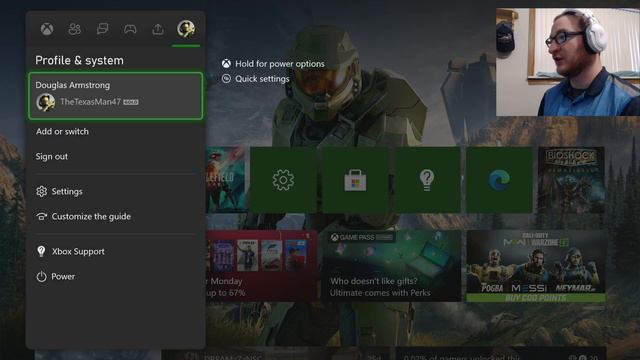Click the Profile & system heading
This screenshot has height=360, width=640.
(x=79, y=60)
